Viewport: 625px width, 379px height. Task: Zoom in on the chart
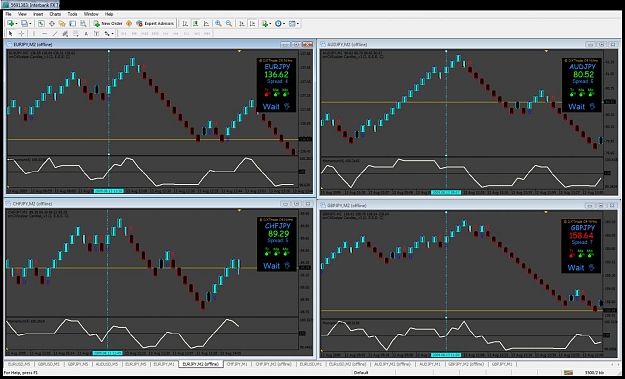[218, 24]
